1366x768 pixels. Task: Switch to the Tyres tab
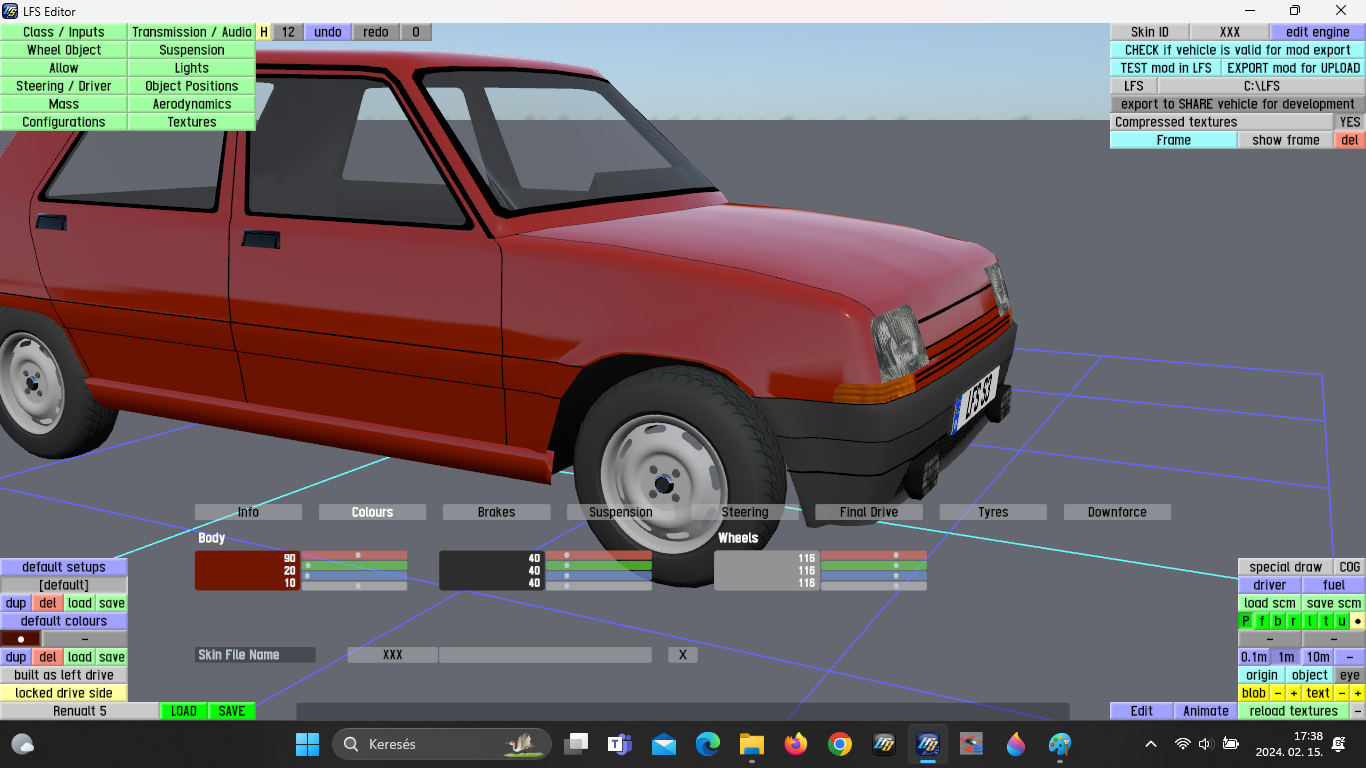pos(993,512)
